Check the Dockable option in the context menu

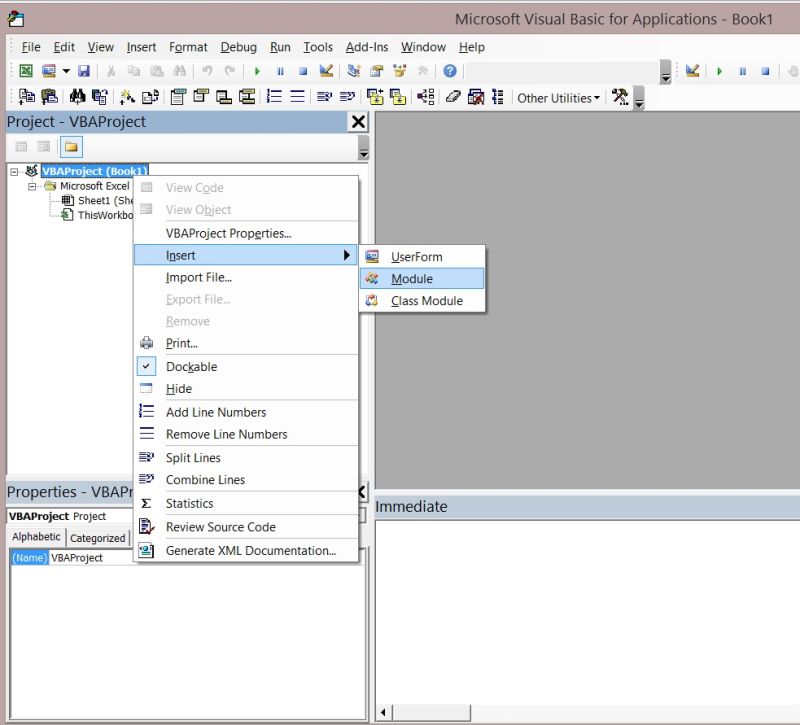pyautogui.click(x=190, y=366)
